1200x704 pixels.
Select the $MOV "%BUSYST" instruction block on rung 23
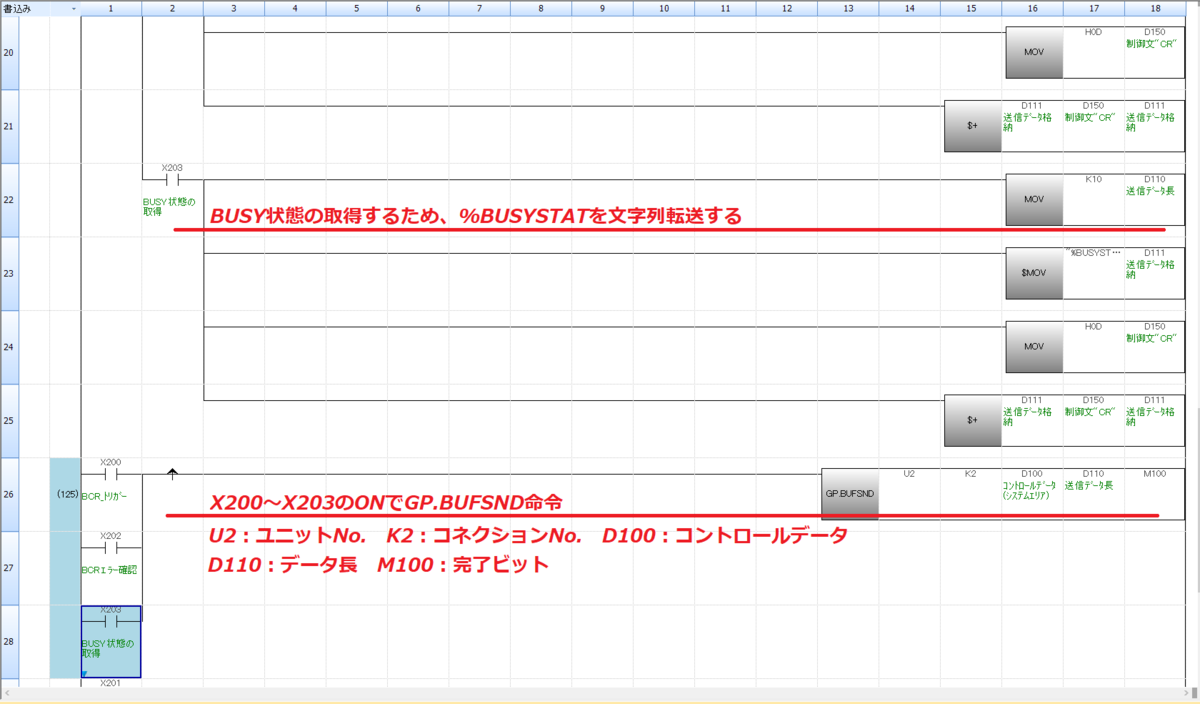point(1033,272)
